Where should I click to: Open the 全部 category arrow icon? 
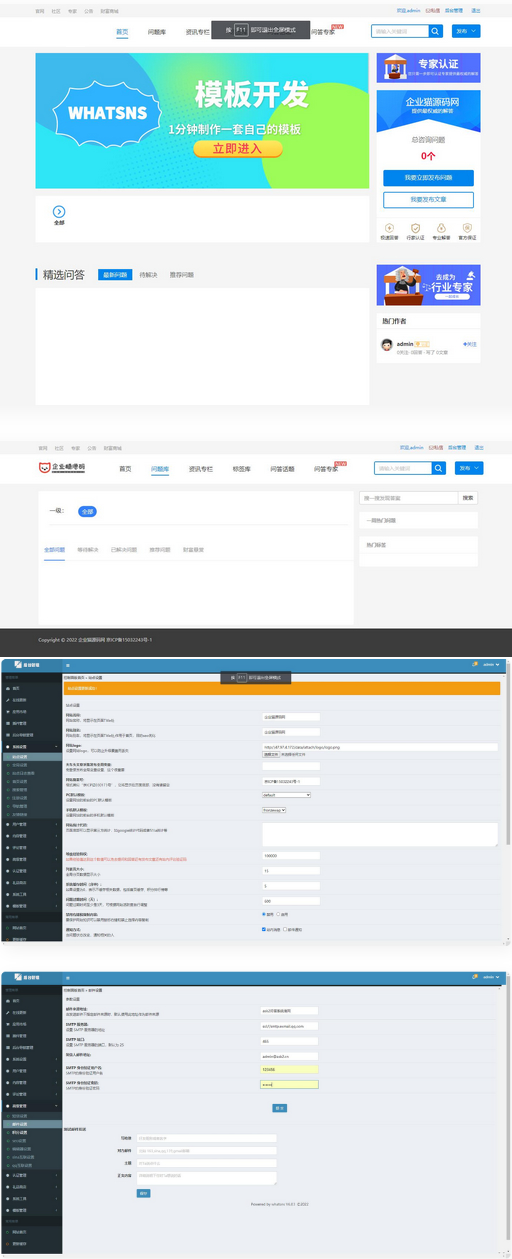pos(59,211)
